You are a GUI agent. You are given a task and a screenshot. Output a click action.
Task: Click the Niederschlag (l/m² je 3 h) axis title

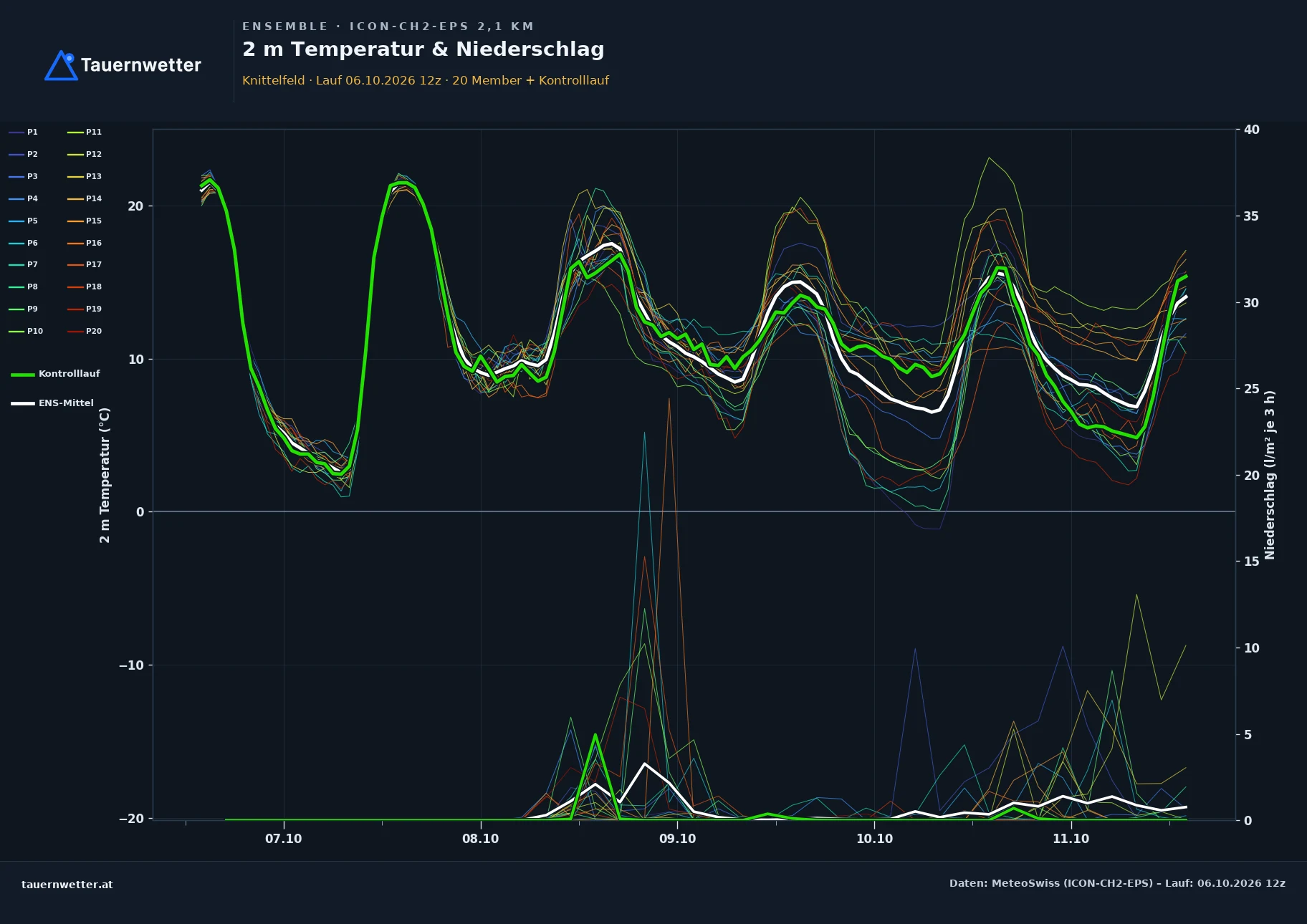1270,475
